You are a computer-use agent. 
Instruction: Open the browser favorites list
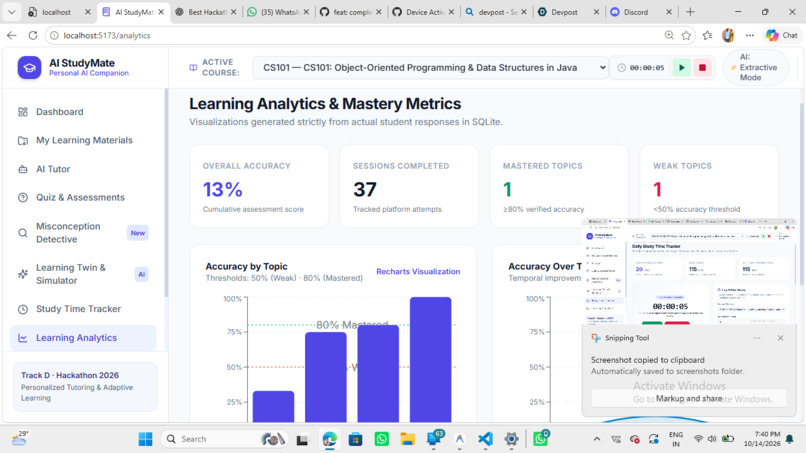point(707,35)
